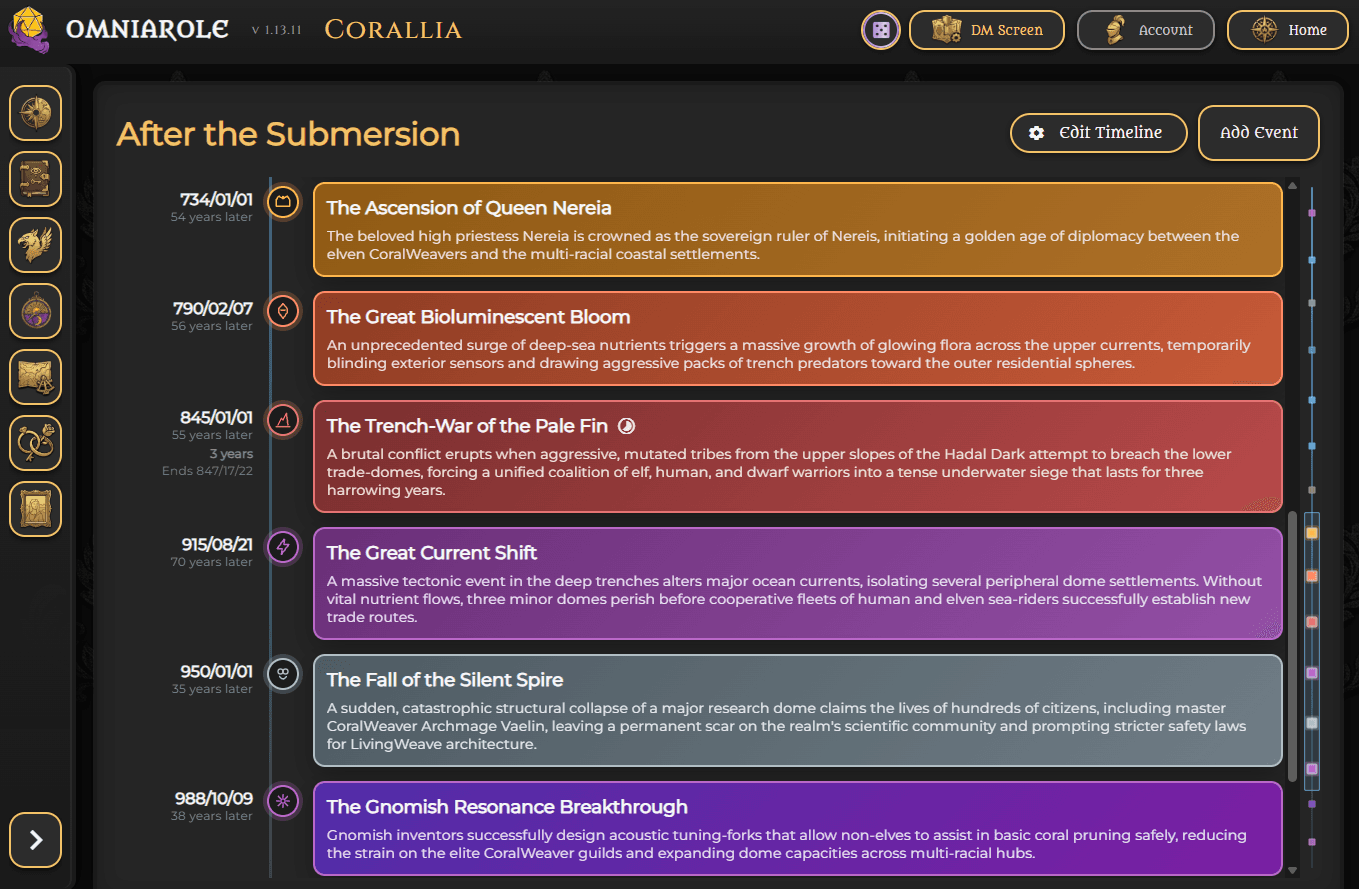
Task: Open the map and sextant sidebar icon
Action: [36, 377]
